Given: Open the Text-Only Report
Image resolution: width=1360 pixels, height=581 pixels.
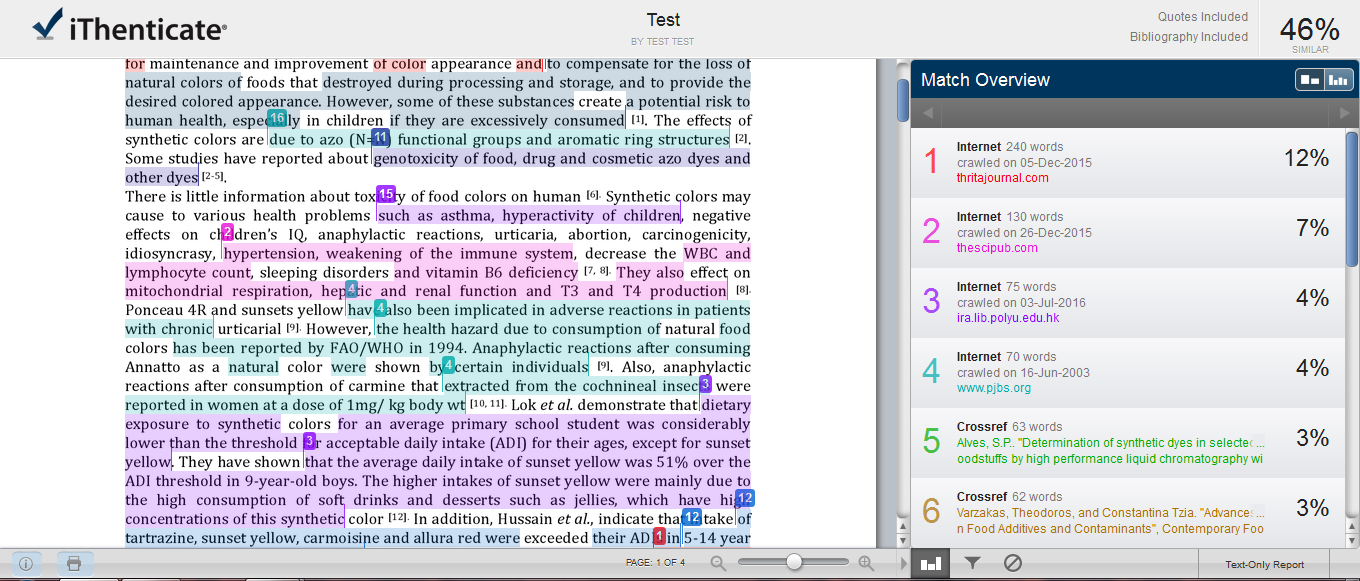Looking at the screenshot, I should click(1264, 565).
